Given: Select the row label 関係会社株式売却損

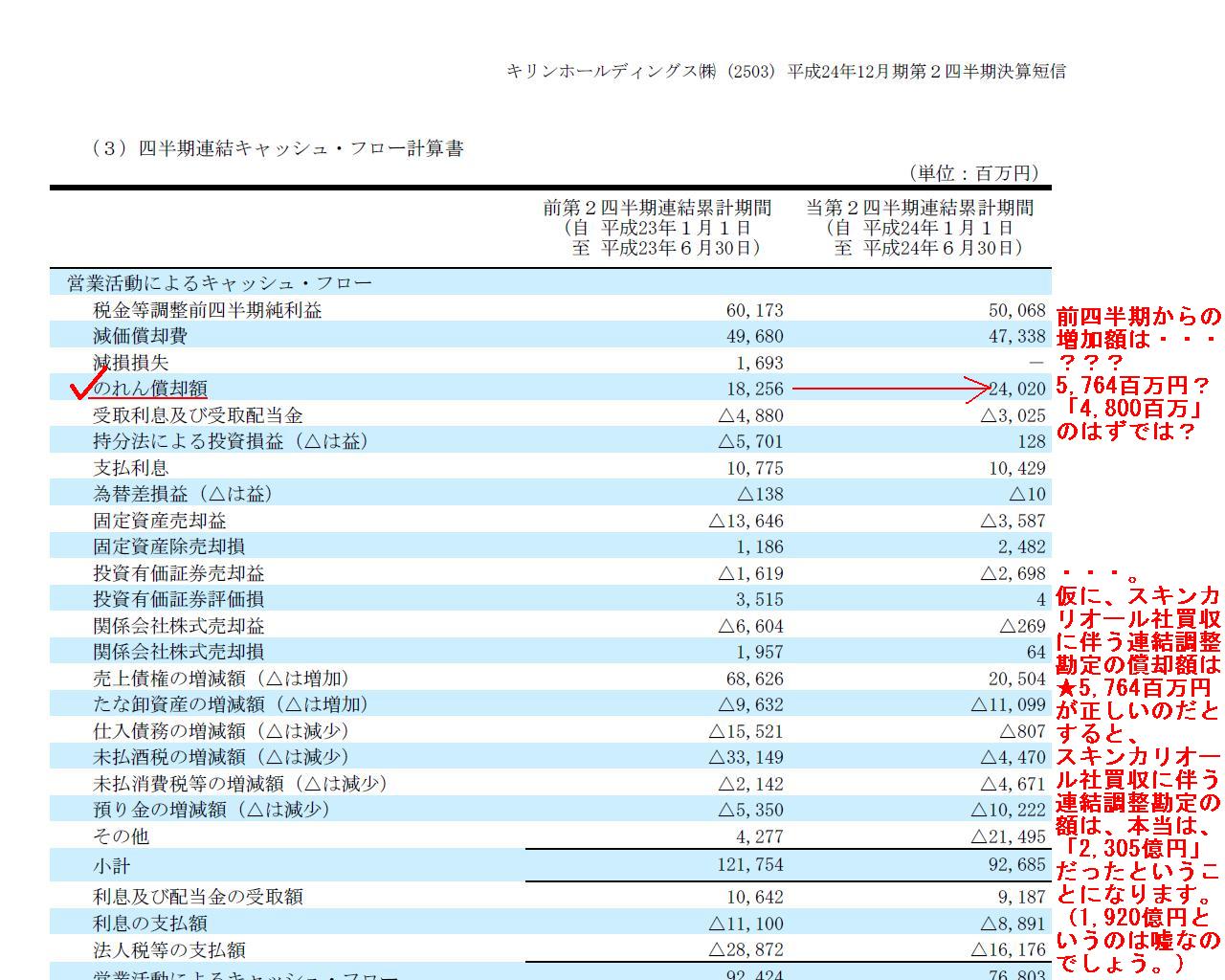Looking at the screenshot, I should click(x=179, y=652).
